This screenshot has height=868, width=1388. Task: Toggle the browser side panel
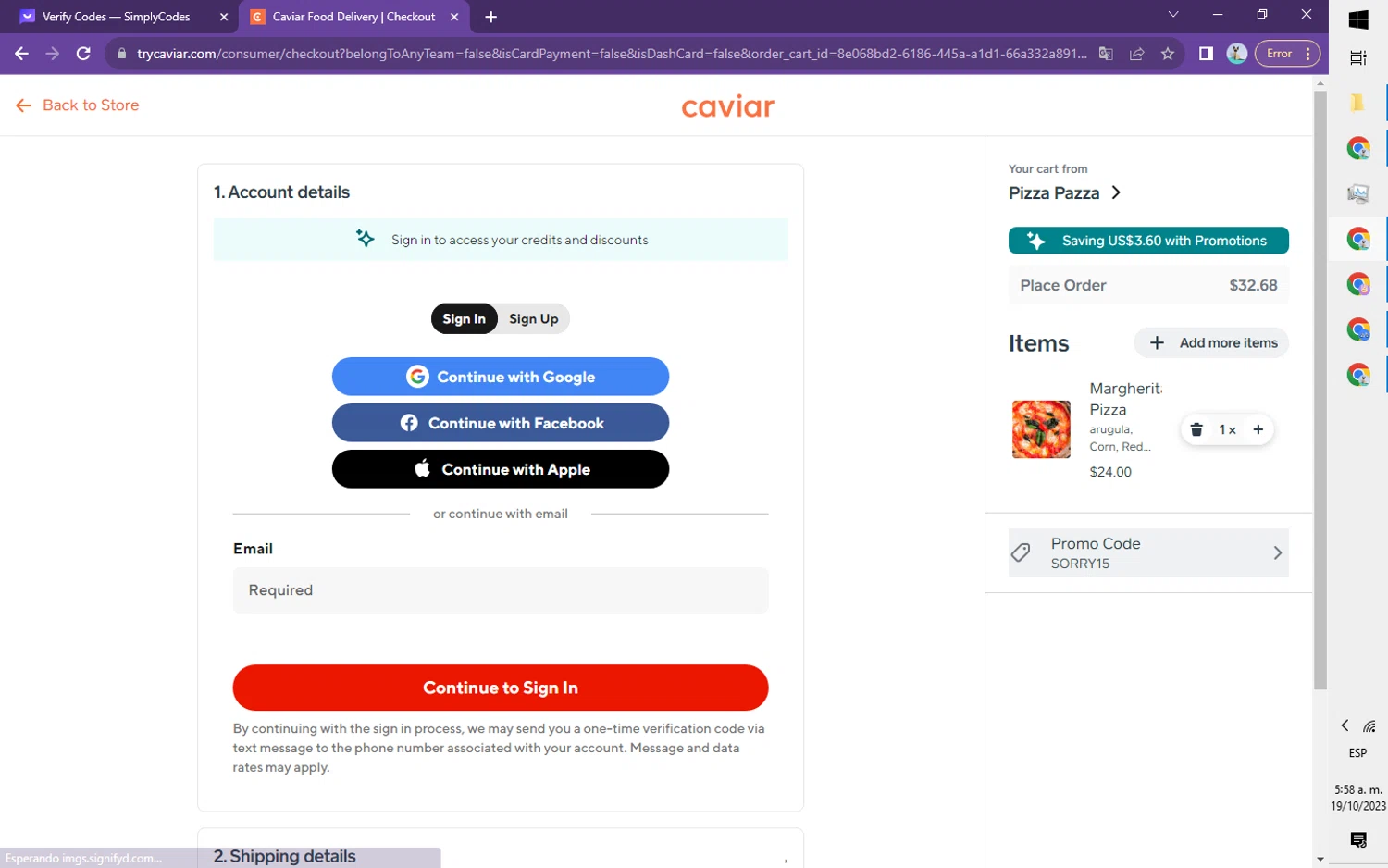point(1206,54)
